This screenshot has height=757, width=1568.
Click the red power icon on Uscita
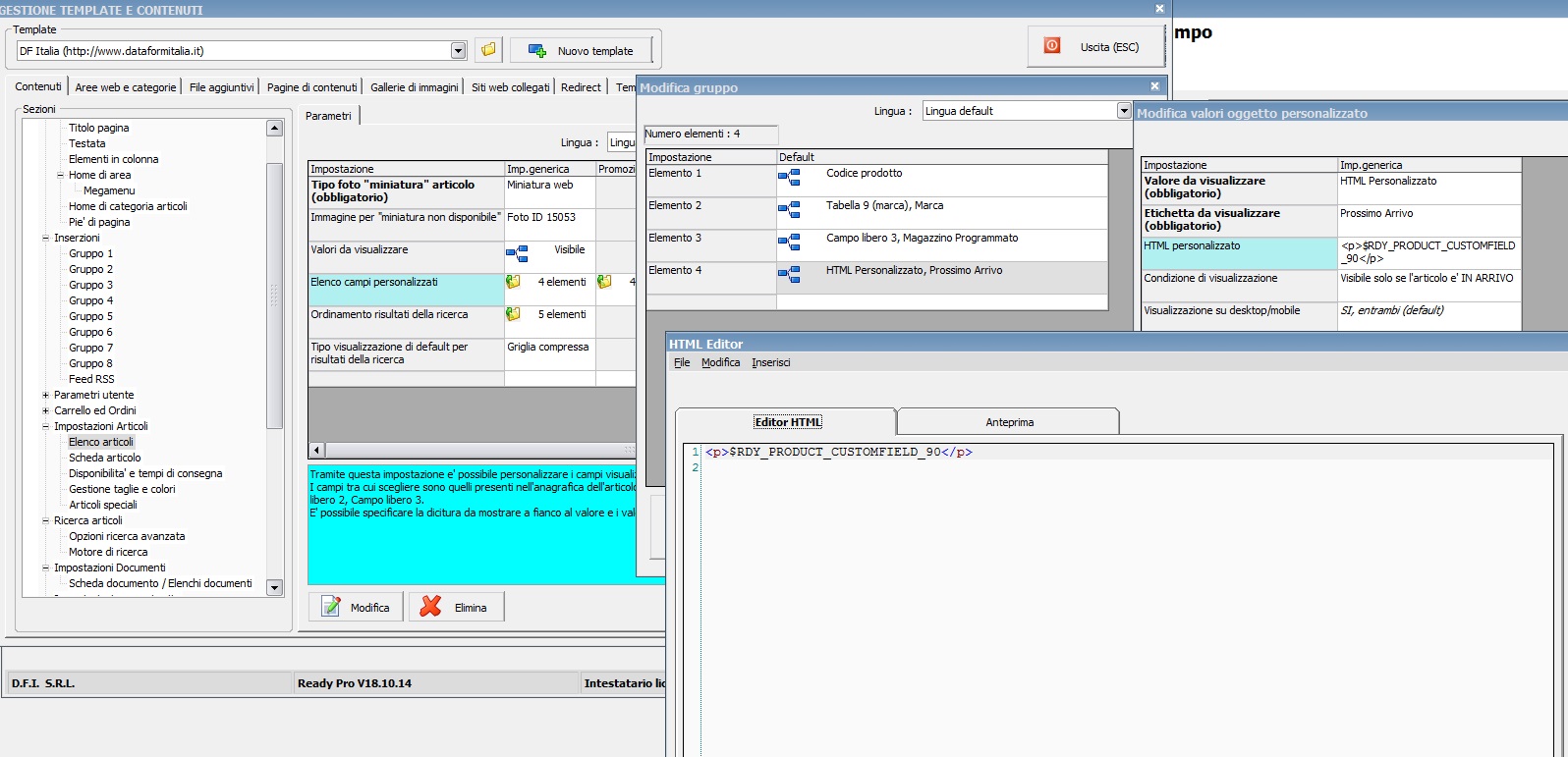(x=1051, y=46)
